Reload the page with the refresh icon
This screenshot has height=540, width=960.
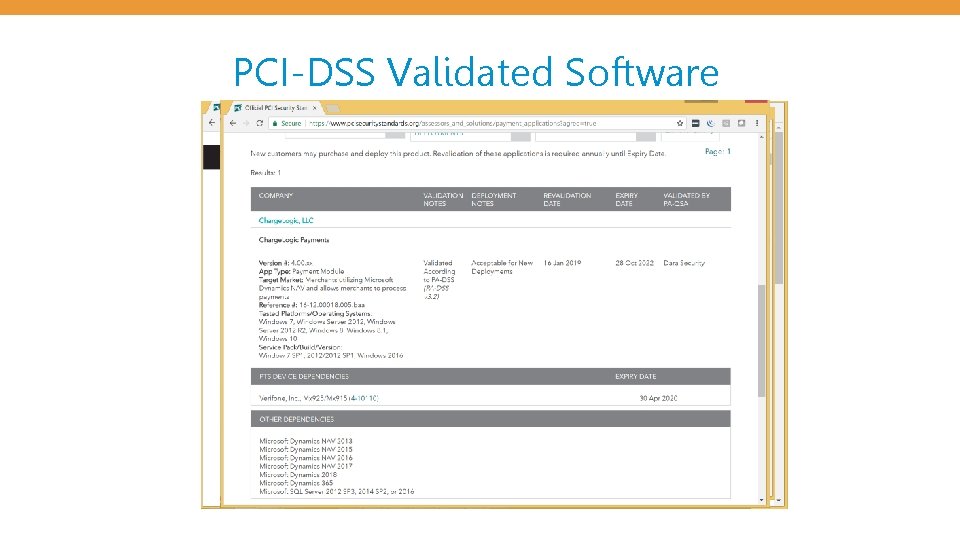pos(260,123)
